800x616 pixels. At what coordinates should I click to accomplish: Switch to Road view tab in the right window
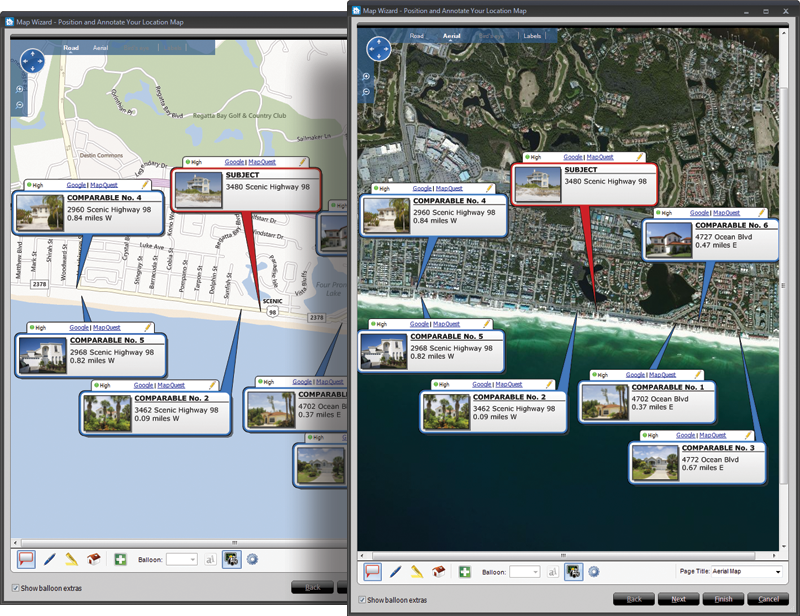click(417, 36)
